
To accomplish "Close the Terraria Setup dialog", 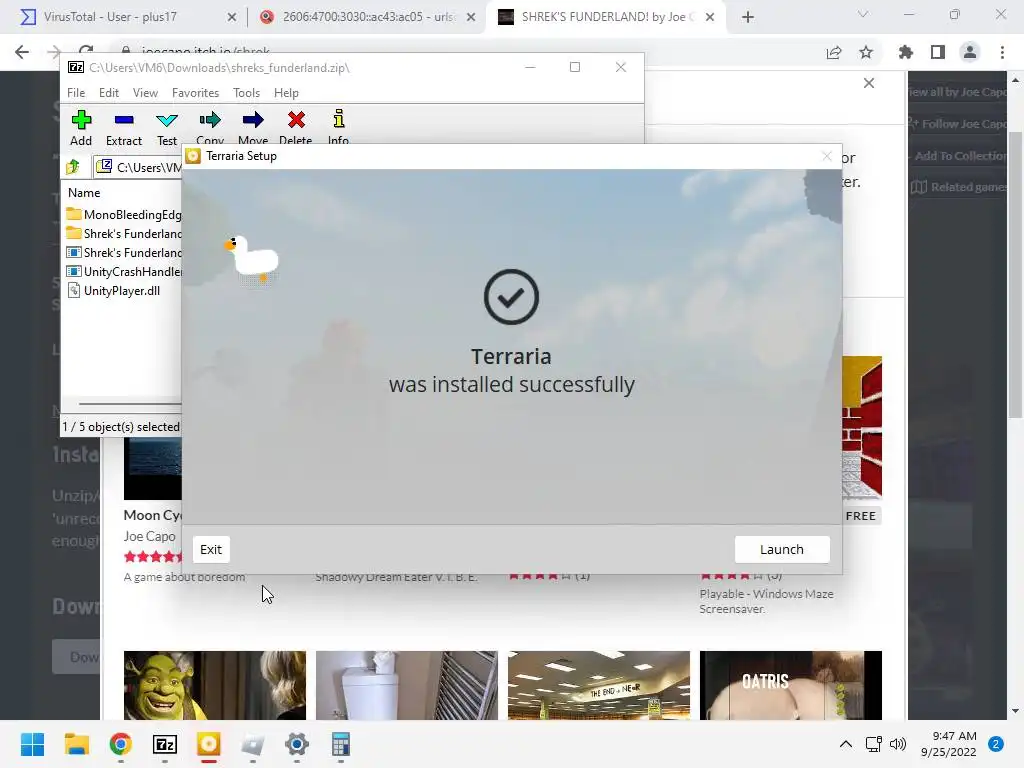I will [x=827, y=156].
